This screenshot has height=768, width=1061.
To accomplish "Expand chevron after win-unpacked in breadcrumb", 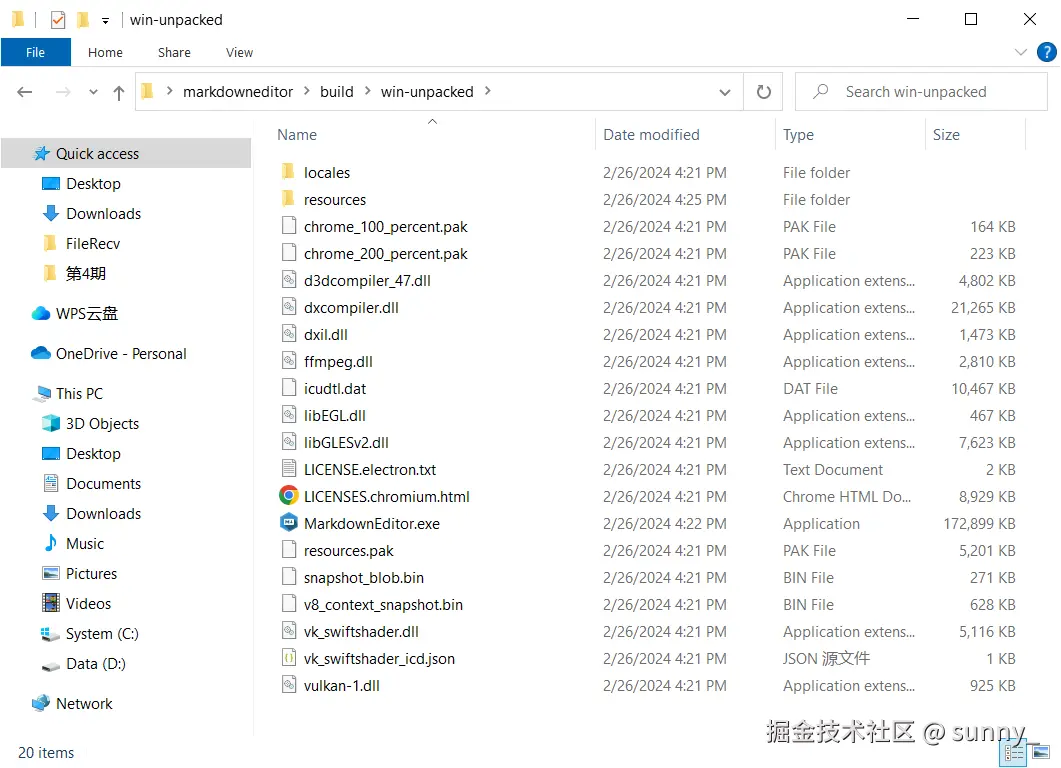I will (x=487, y=91).
